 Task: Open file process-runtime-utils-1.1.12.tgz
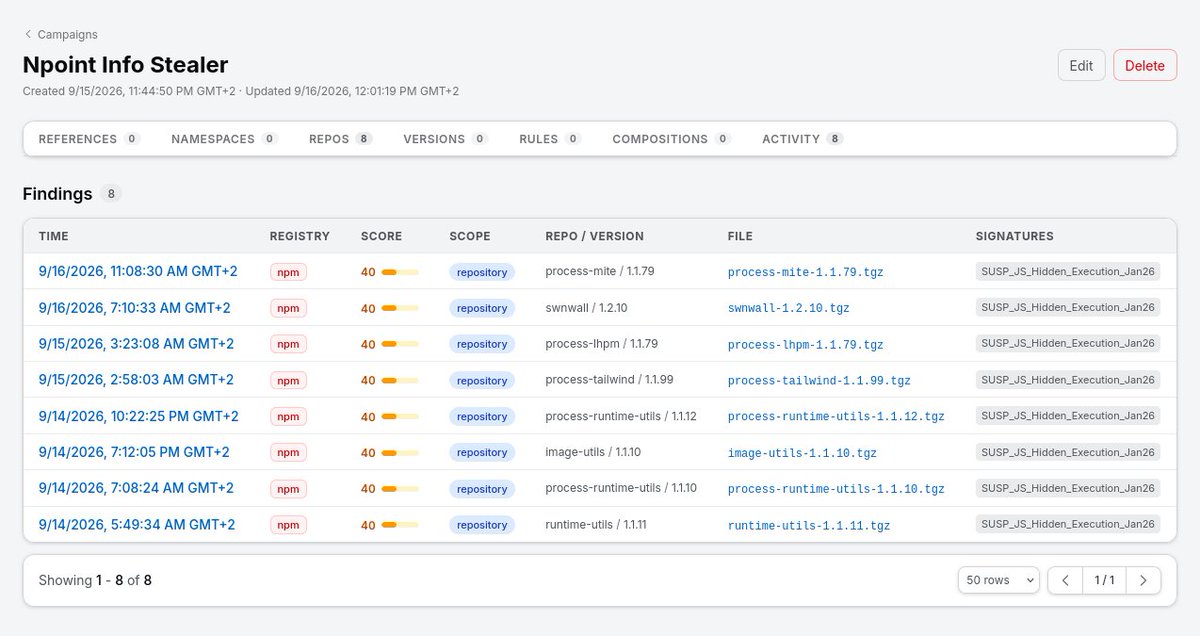coord(836,417)
